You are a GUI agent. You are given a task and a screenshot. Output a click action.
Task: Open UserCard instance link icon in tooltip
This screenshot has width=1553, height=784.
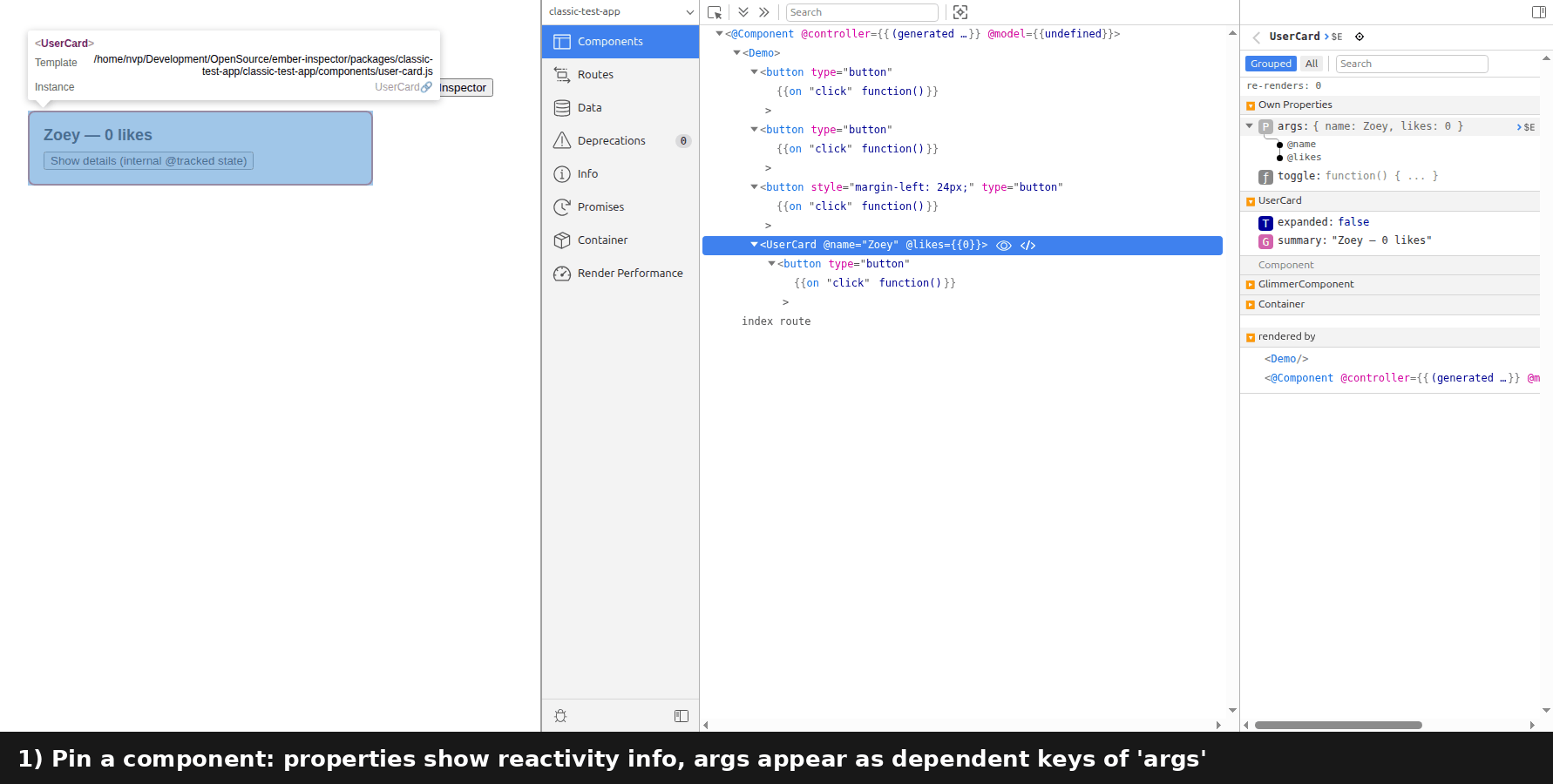point(426,87)
